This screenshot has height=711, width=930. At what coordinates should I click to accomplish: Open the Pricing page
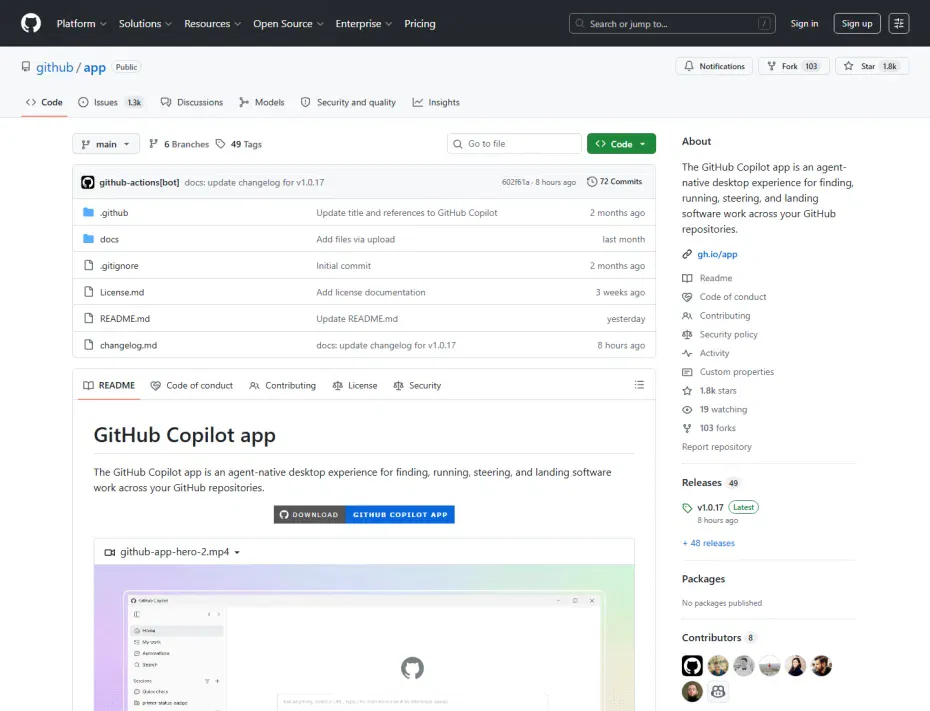click(419, 24)
